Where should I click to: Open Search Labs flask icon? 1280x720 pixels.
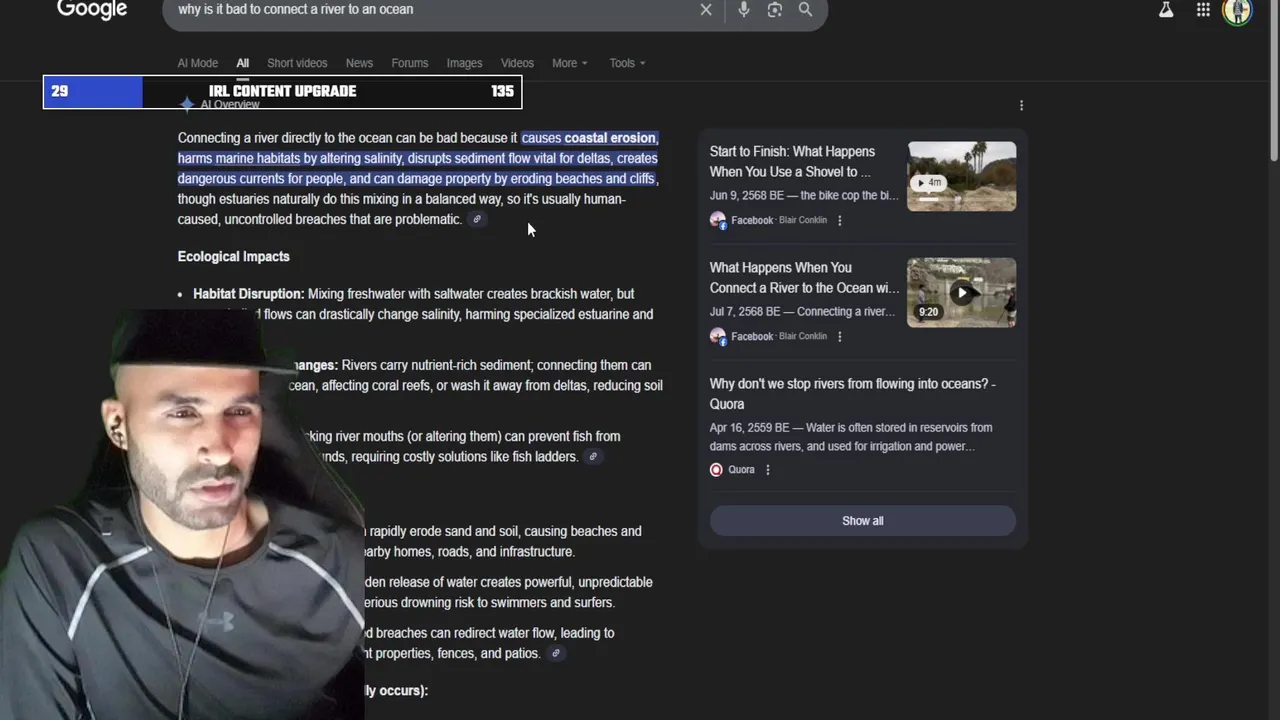click(1166, 10)
